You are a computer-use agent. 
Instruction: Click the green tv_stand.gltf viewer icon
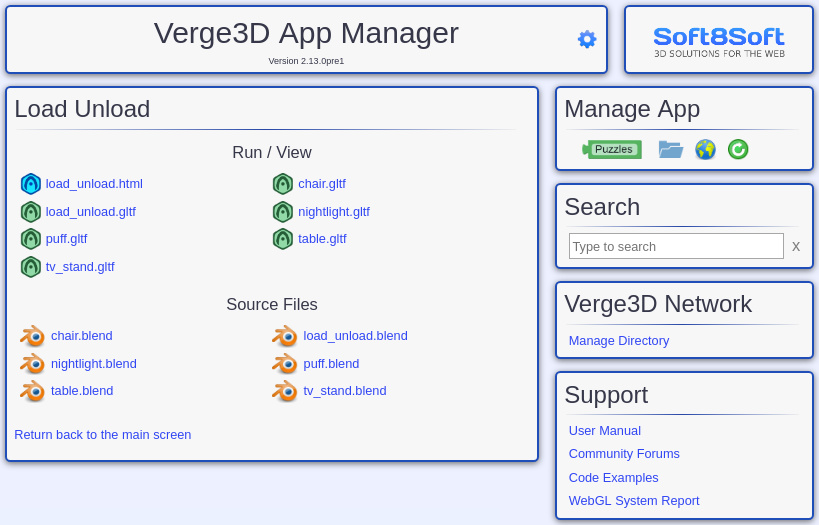(31, 267)
